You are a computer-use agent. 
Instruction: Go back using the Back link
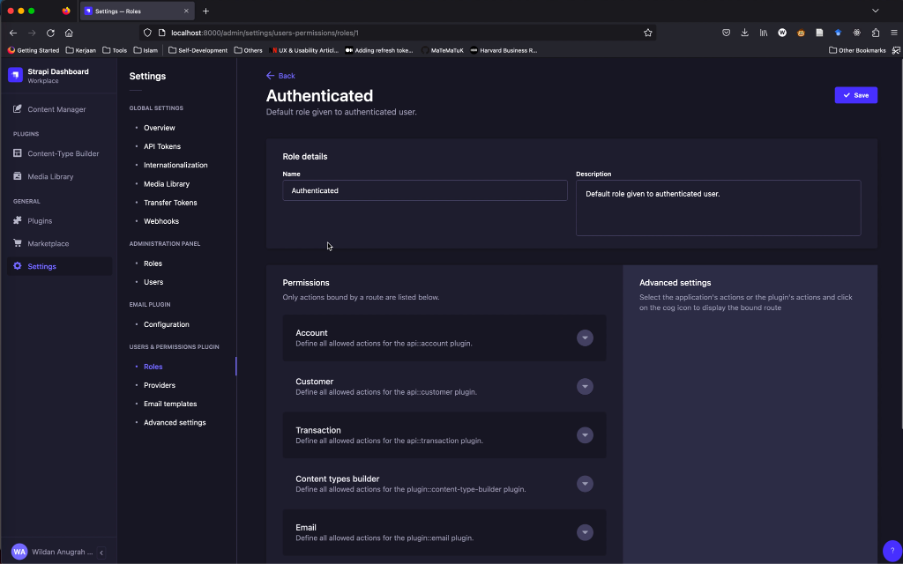281,76
